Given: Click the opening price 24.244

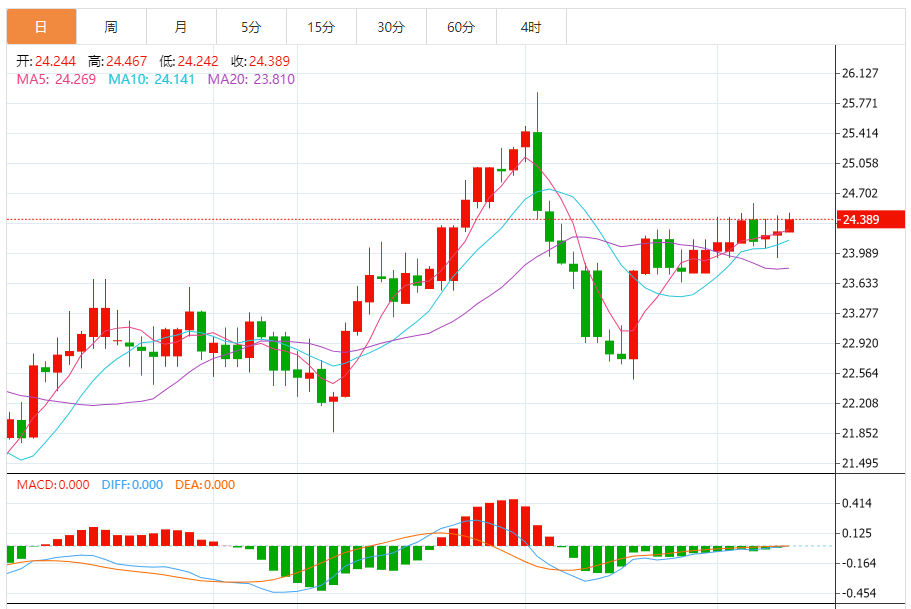Looking at the screenshot, I should (55, 61).
